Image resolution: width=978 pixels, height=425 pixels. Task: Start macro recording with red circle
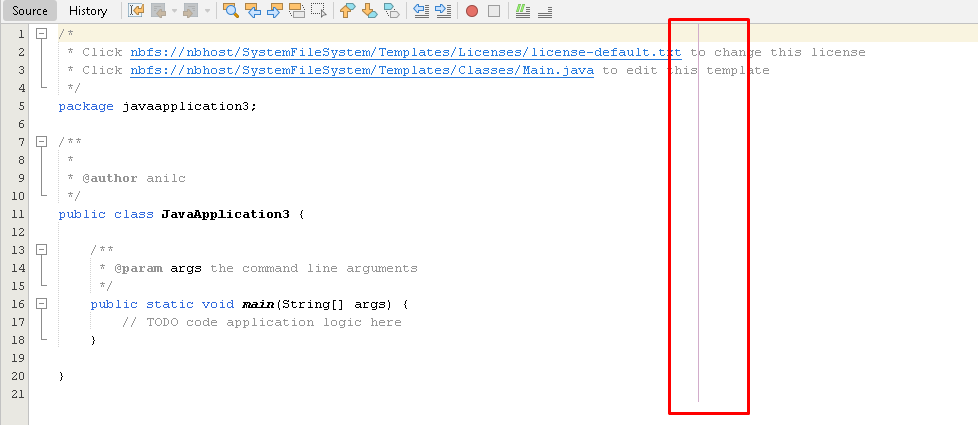472,11
